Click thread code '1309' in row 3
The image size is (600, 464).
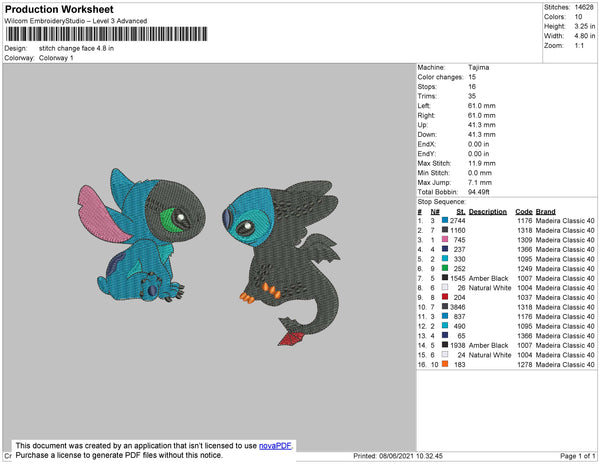[x=525, y=240]
